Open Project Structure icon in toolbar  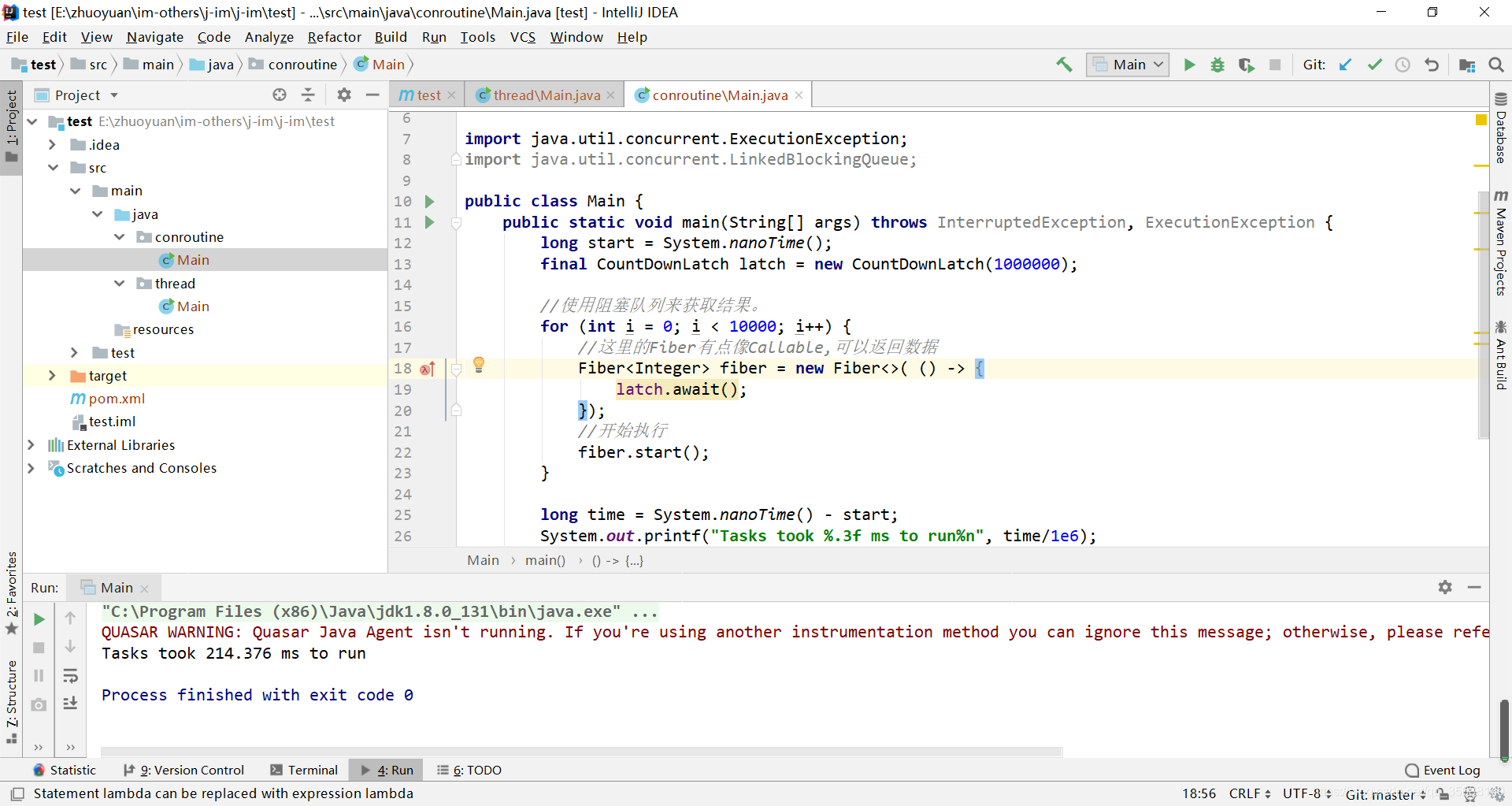[1467, 65]
